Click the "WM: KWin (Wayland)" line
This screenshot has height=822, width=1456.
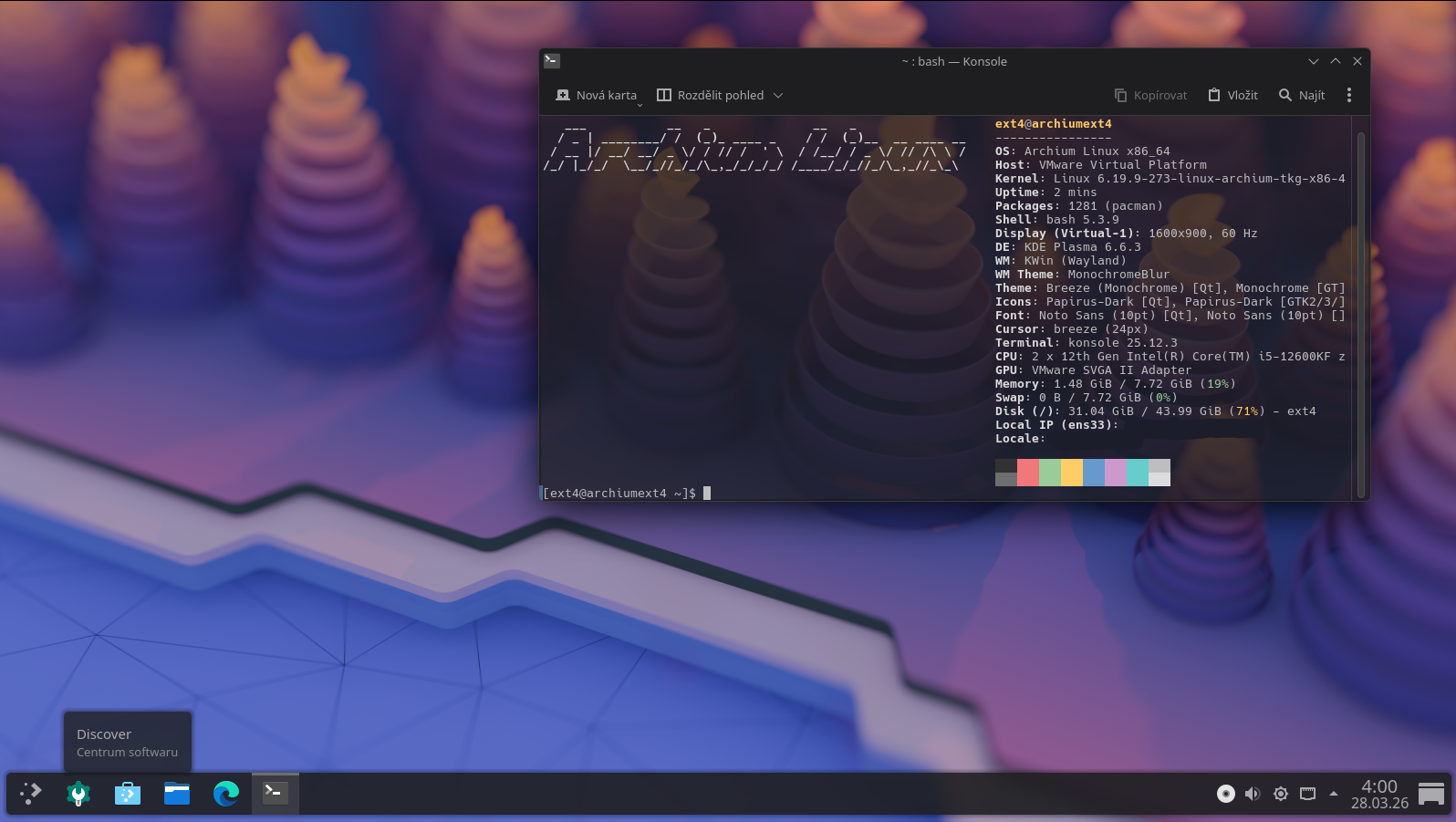point(1061,261)
